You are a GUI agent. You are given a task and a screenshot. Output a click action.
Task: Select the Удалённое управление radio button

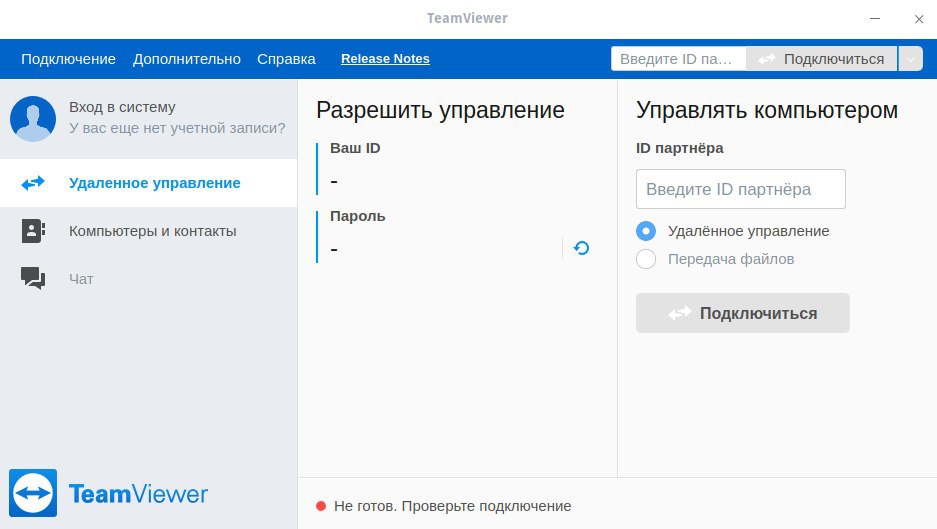point(646,231)
